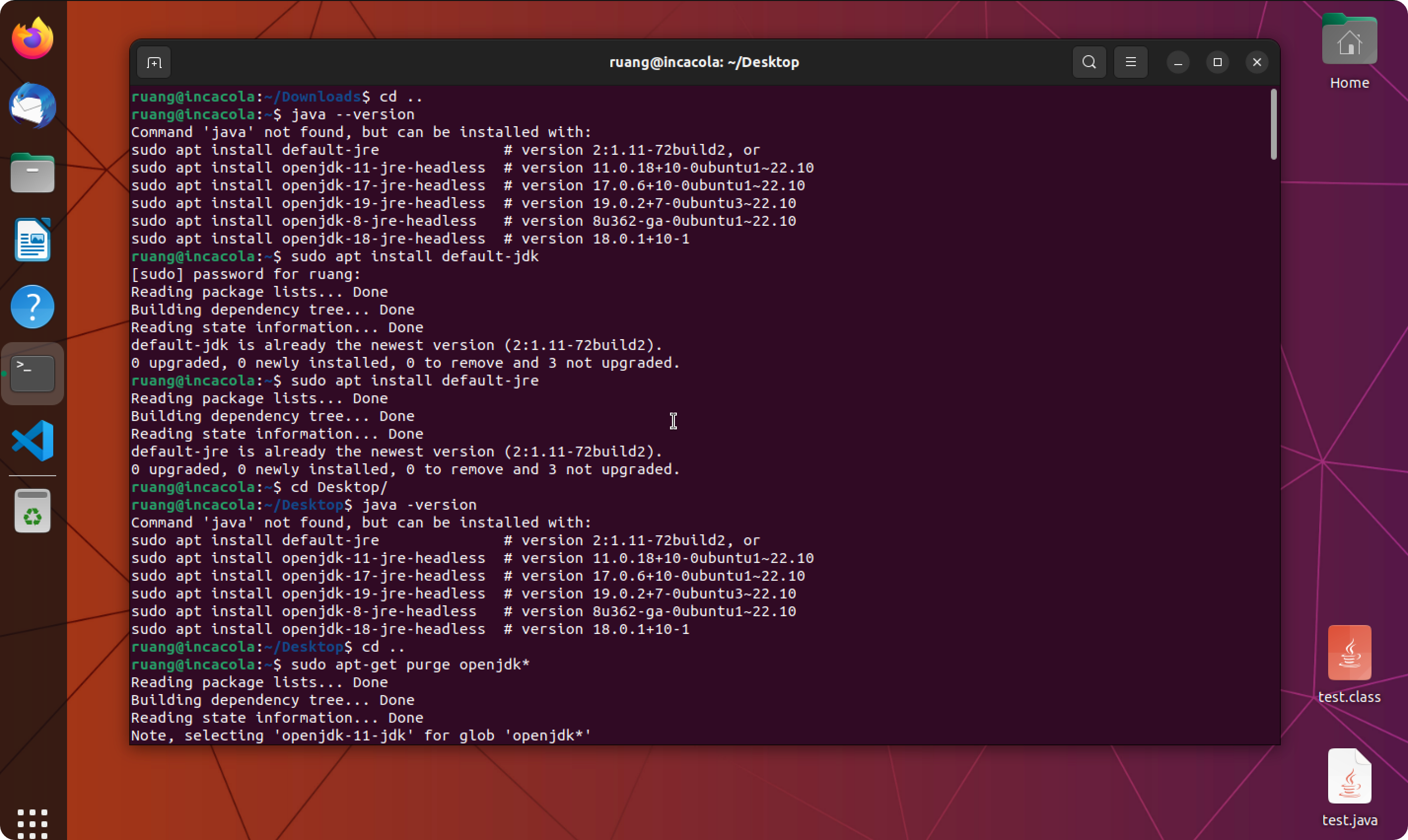Click the '~/Downloads$ cd ..' line

[277, 97]
